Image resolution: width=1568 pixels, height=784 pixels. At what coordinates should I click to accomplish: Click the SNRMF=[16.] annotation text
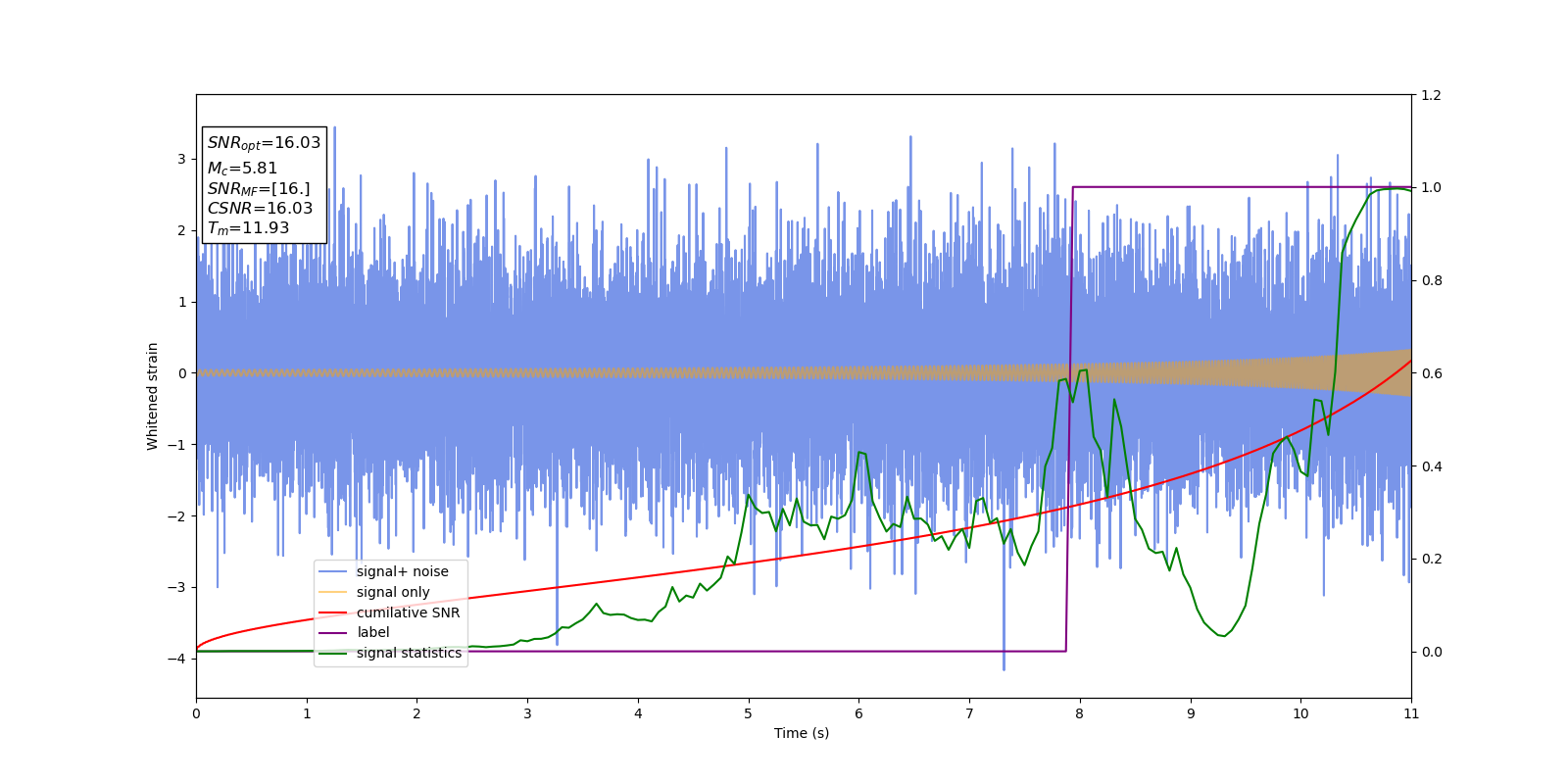[x=259, y=189]
